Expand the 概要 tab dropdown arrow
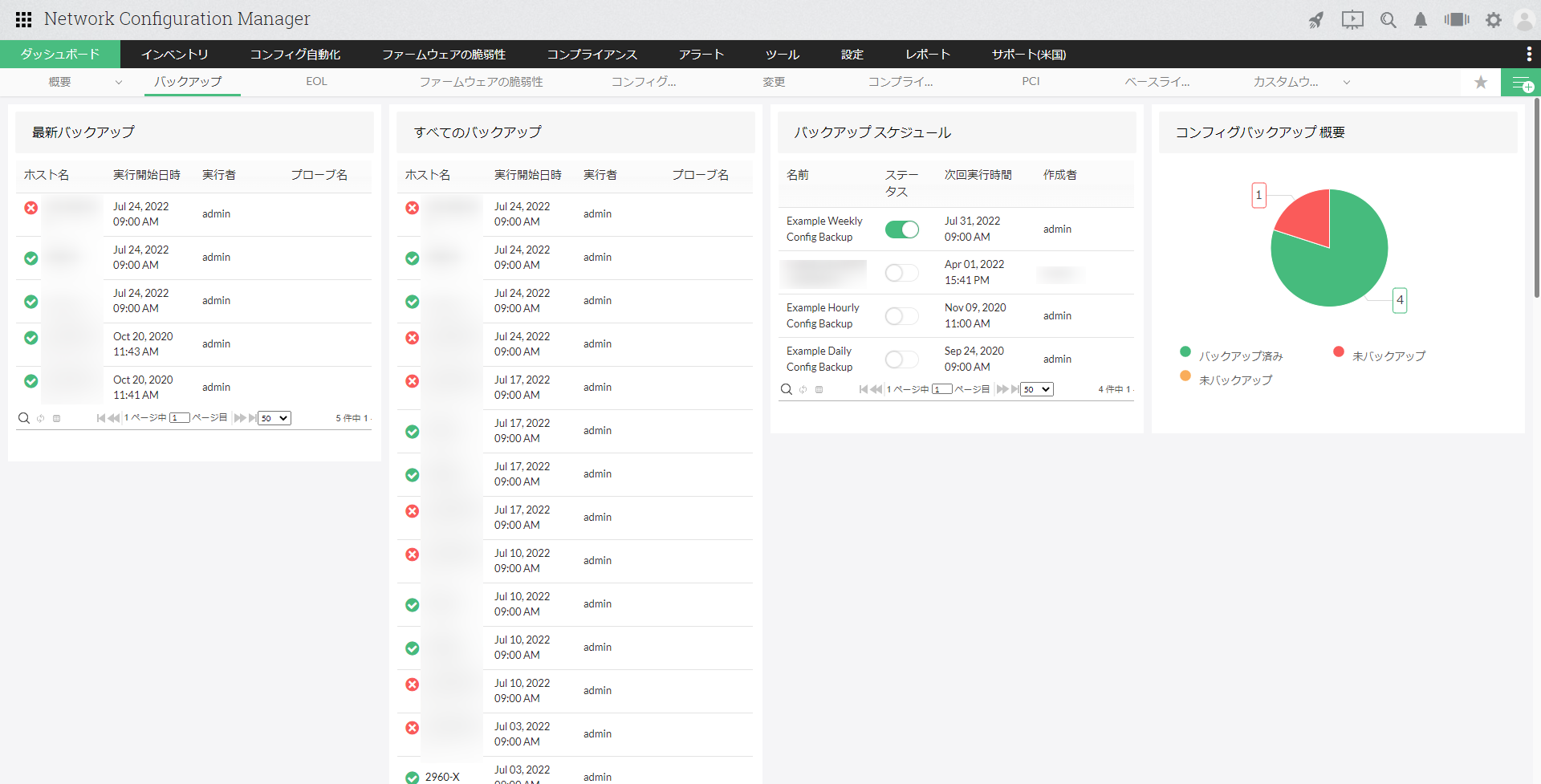Image resolution: width=1541 pixels, height=784 pixels. 119,82
